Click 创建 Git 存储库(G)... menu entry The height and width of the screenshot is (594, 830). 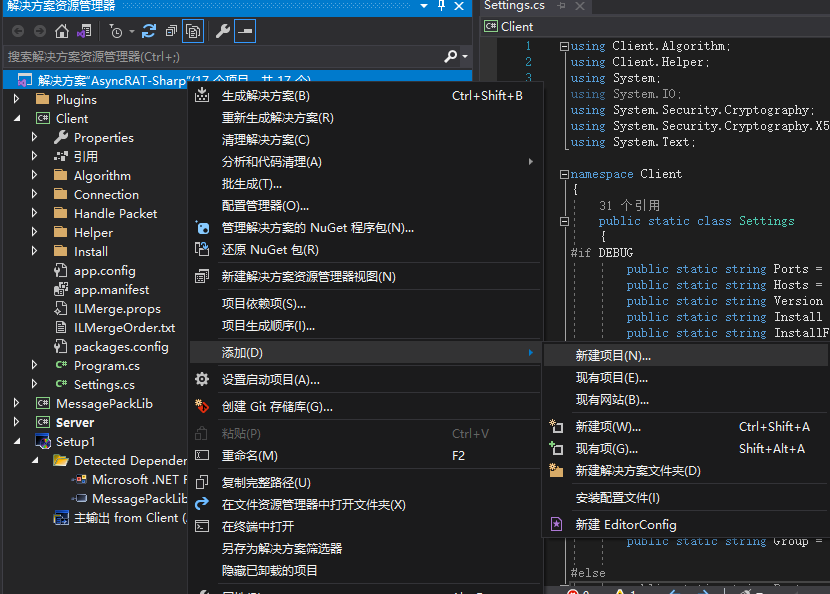277,407
